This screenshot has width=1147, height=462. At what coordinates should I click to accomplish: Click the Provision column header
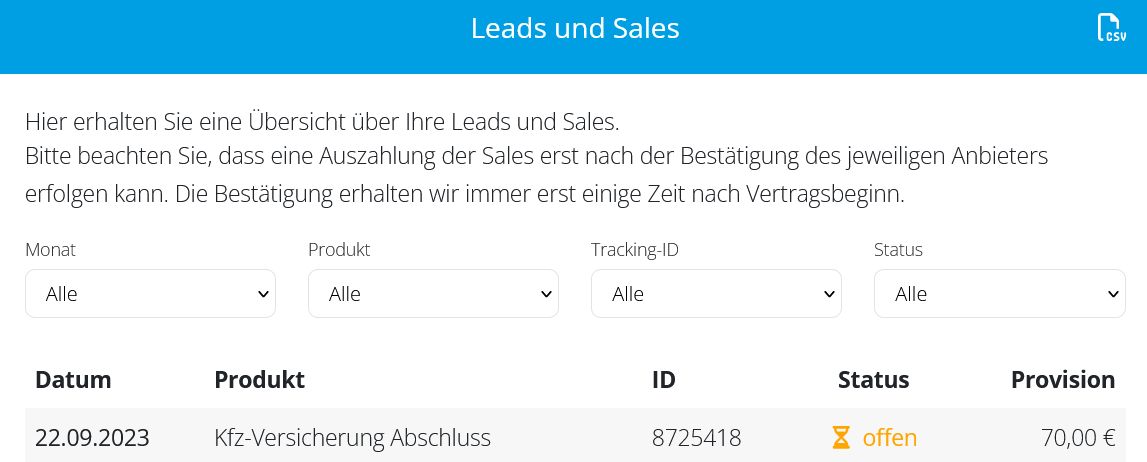tap(1063, 379)
